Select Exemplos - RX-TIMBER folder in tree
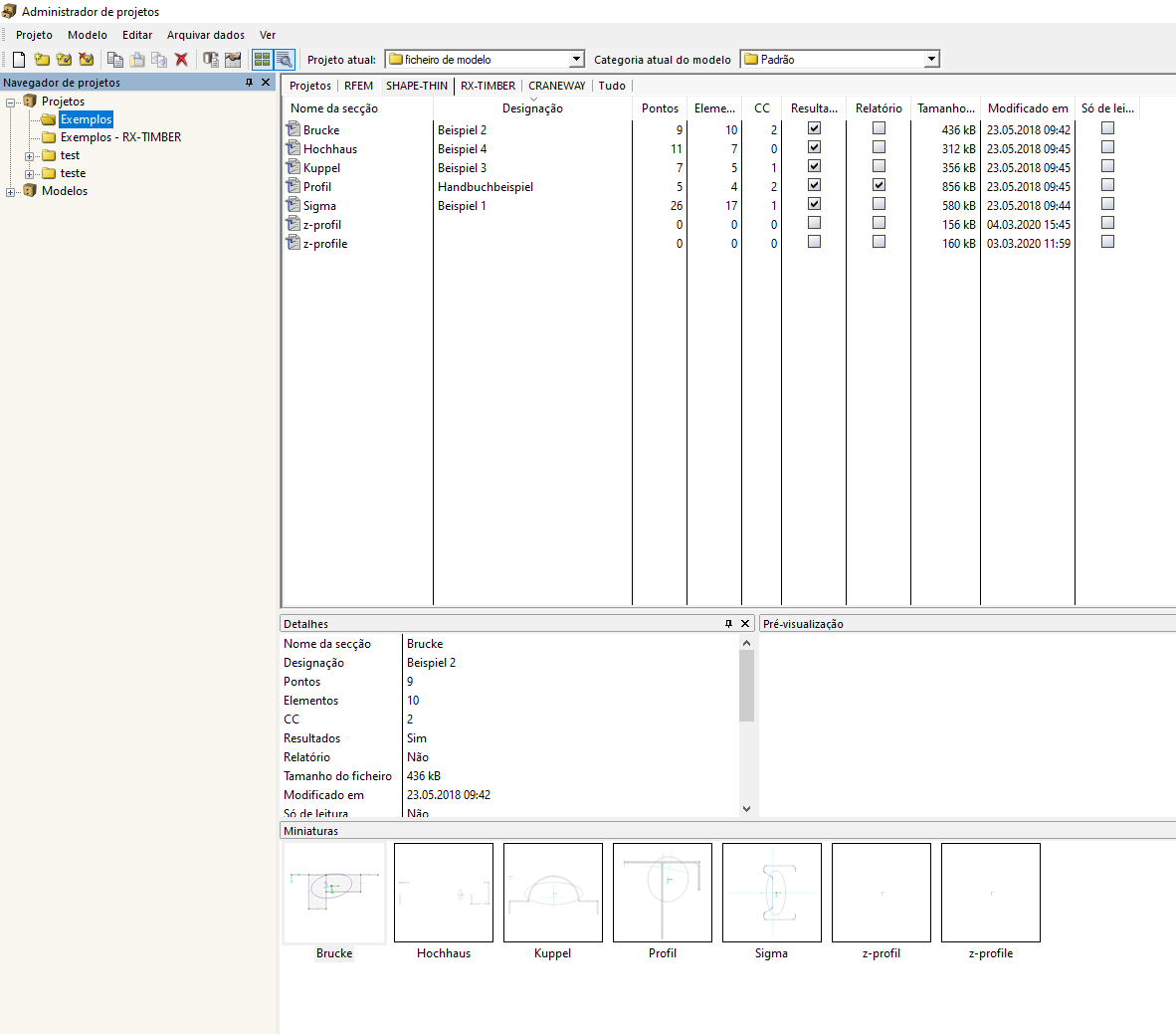Screen dimensions: 1176x1034 120,137
